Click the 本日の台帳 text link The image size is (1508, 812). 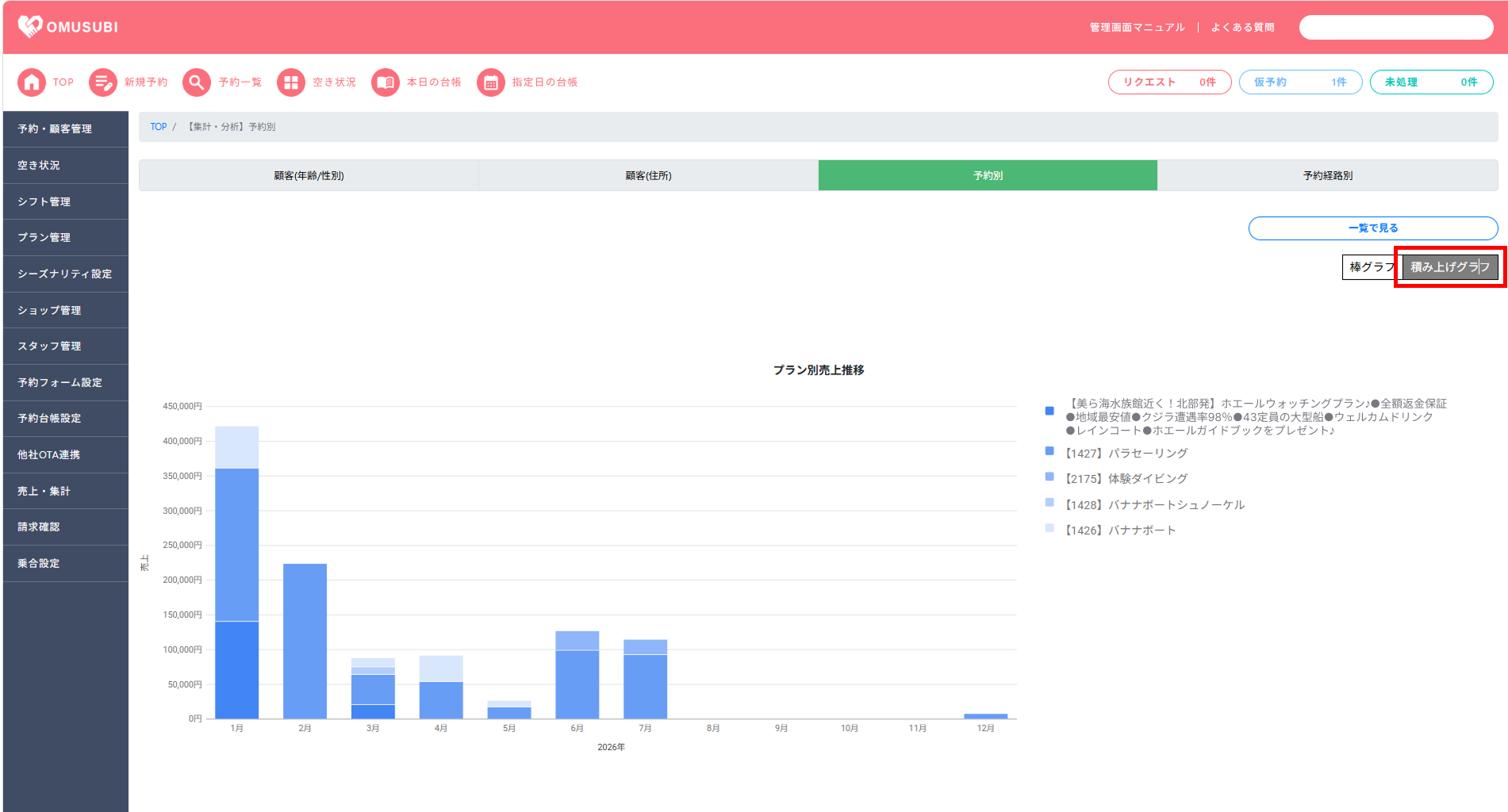[x=434, y=82]
